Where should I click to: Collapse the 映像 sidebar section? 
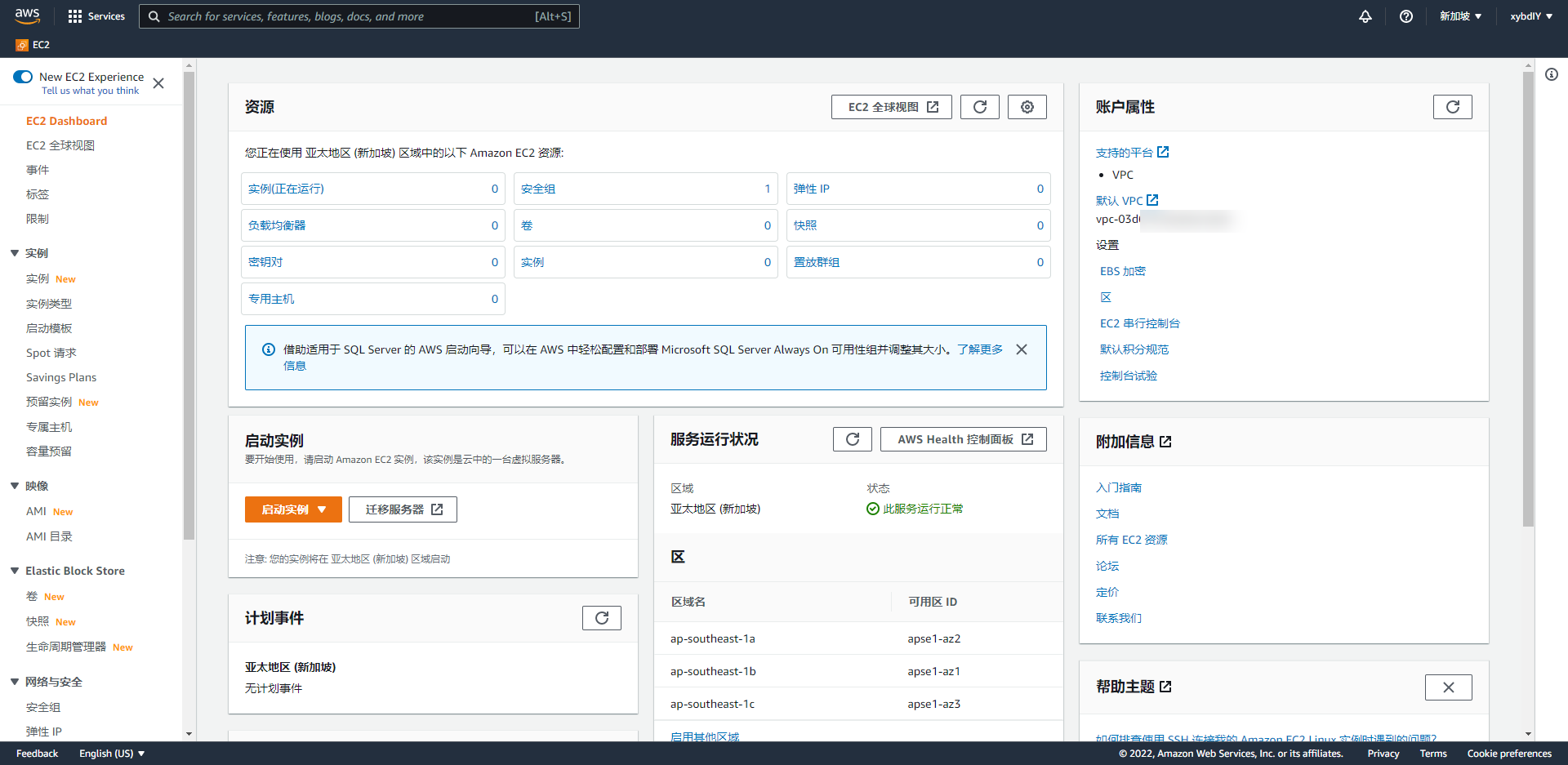pos(15,486)
